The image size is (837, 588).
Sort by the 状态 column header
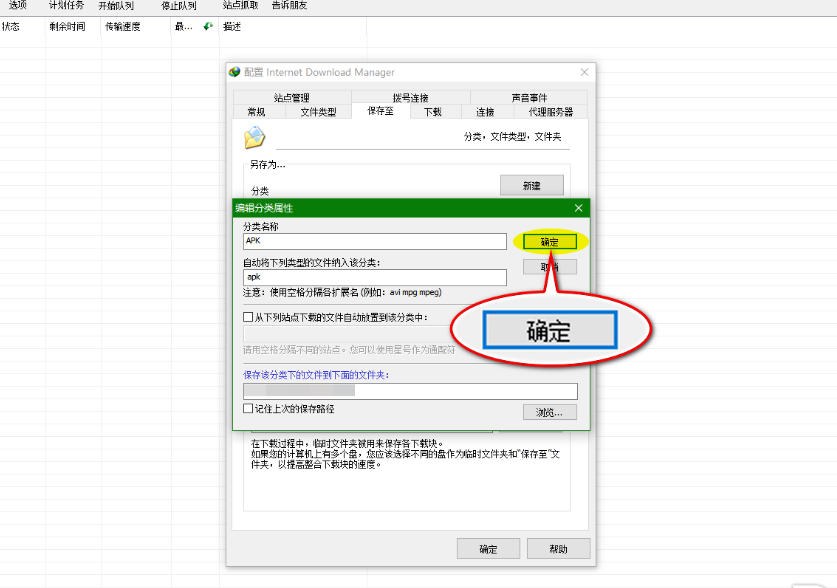pos(11,26)
